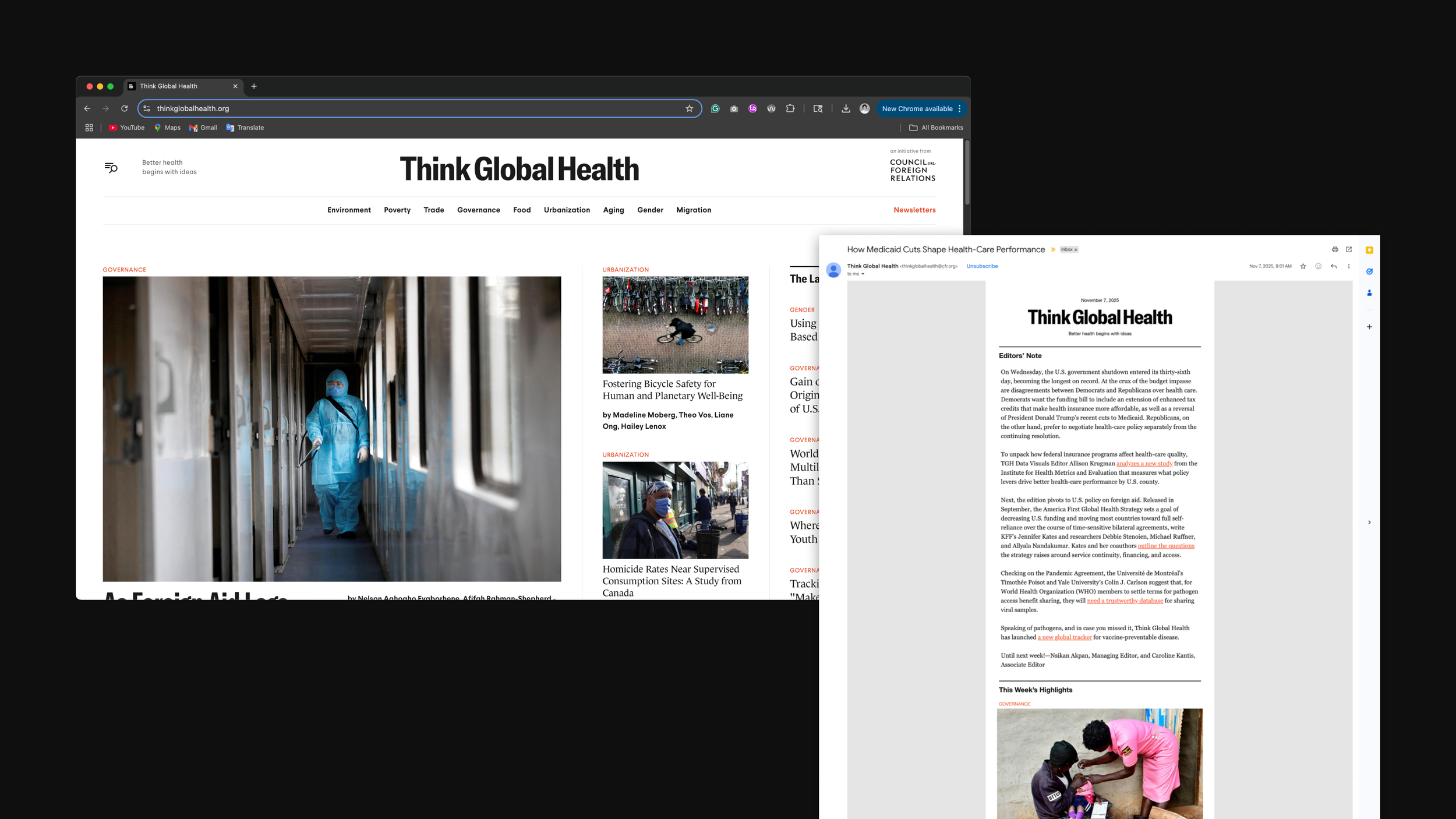Open the email More options menu
1456x819 pixels.
(x=1349, y=266)
